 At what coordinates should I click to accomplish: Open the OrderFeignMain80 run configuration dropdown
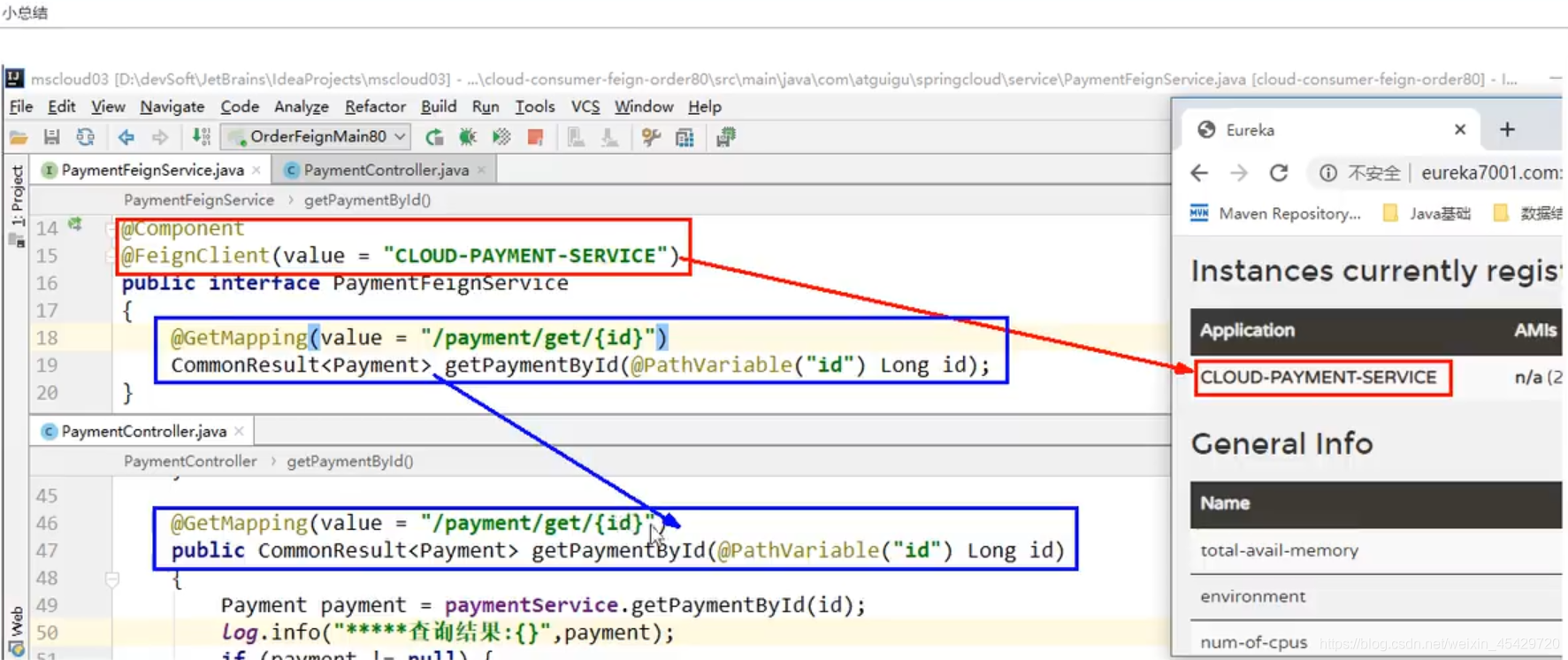point(317,136)
